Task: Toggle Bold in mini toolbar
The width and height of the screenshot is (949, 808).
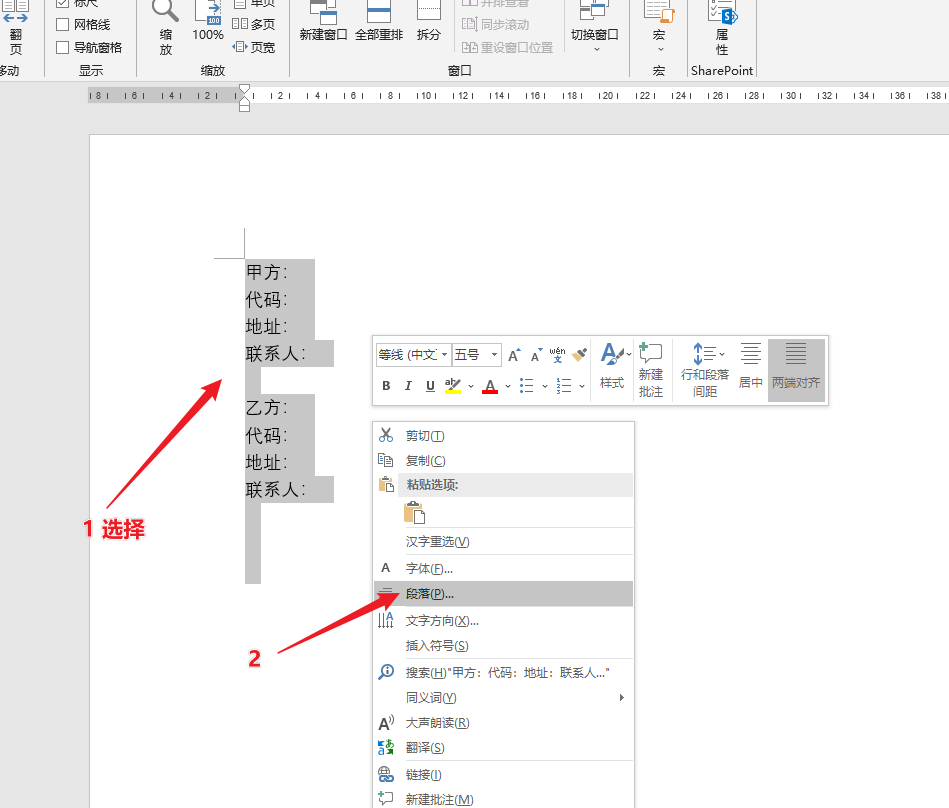Action: click(x=386, y=386)
